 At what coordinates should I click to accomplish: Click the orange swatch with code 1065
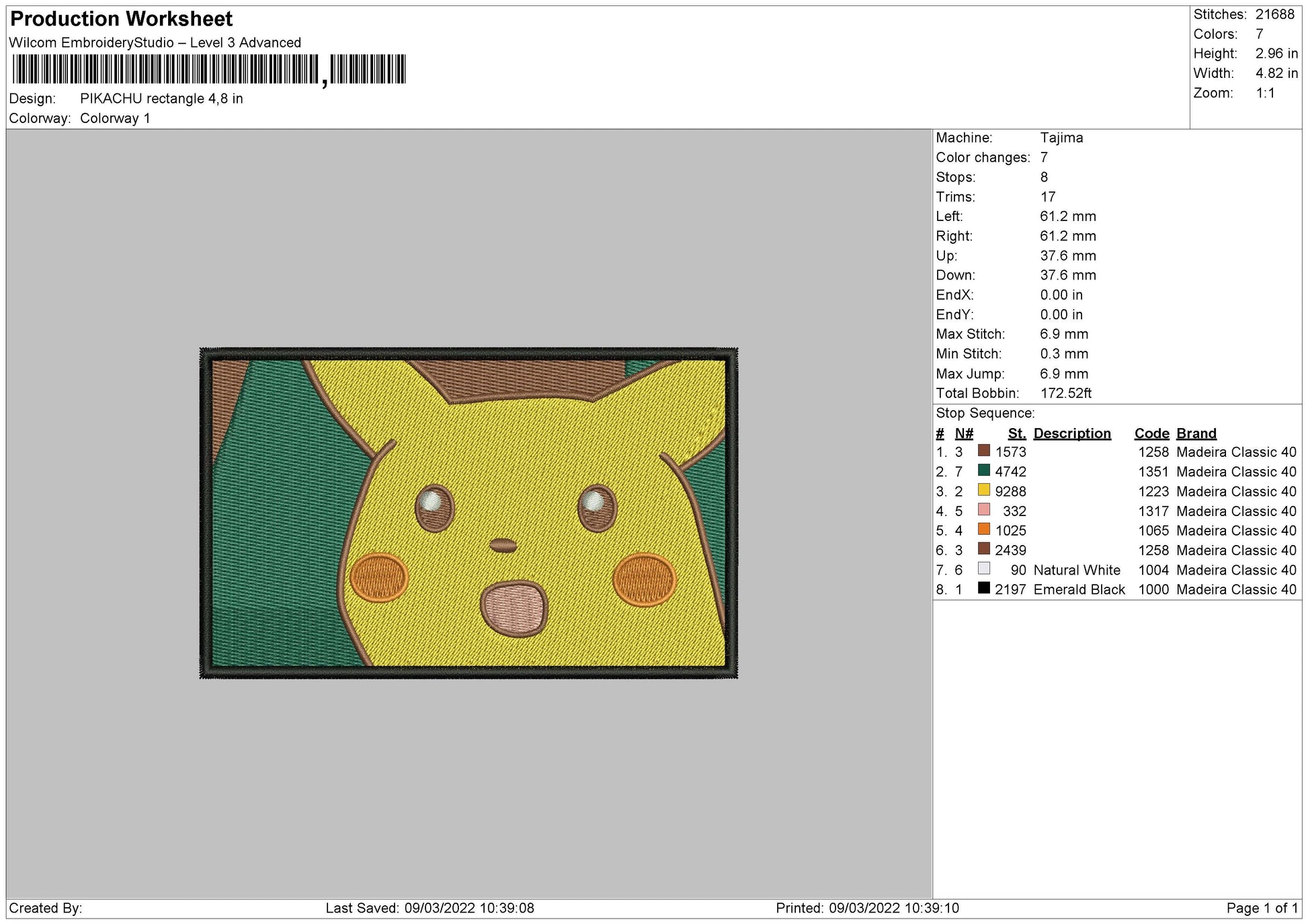click(x=983, y=530)
